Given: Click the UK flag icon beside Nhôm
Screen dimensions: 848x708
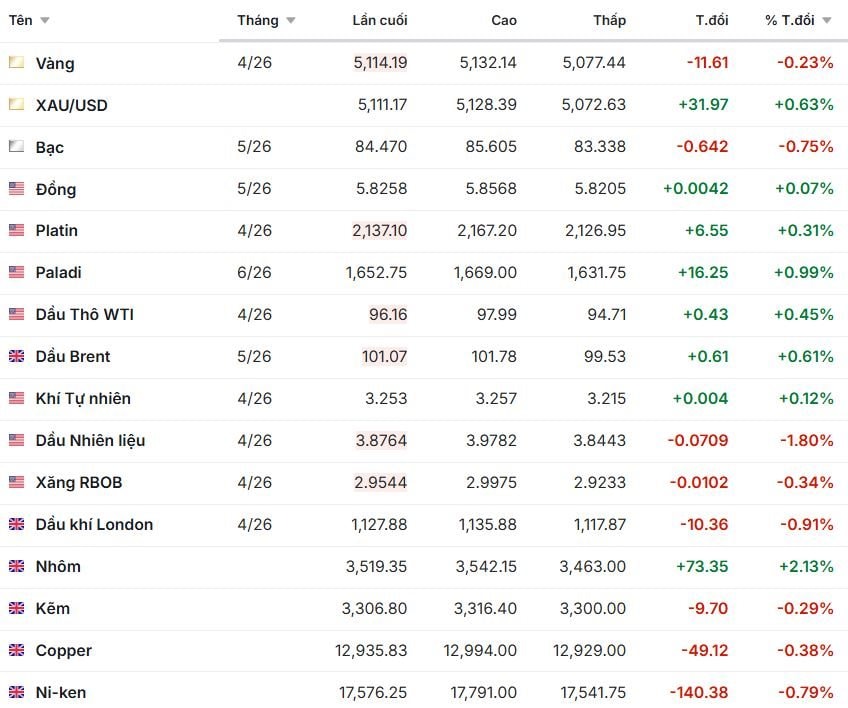Looking at the screenshot, I should point(16,566).
